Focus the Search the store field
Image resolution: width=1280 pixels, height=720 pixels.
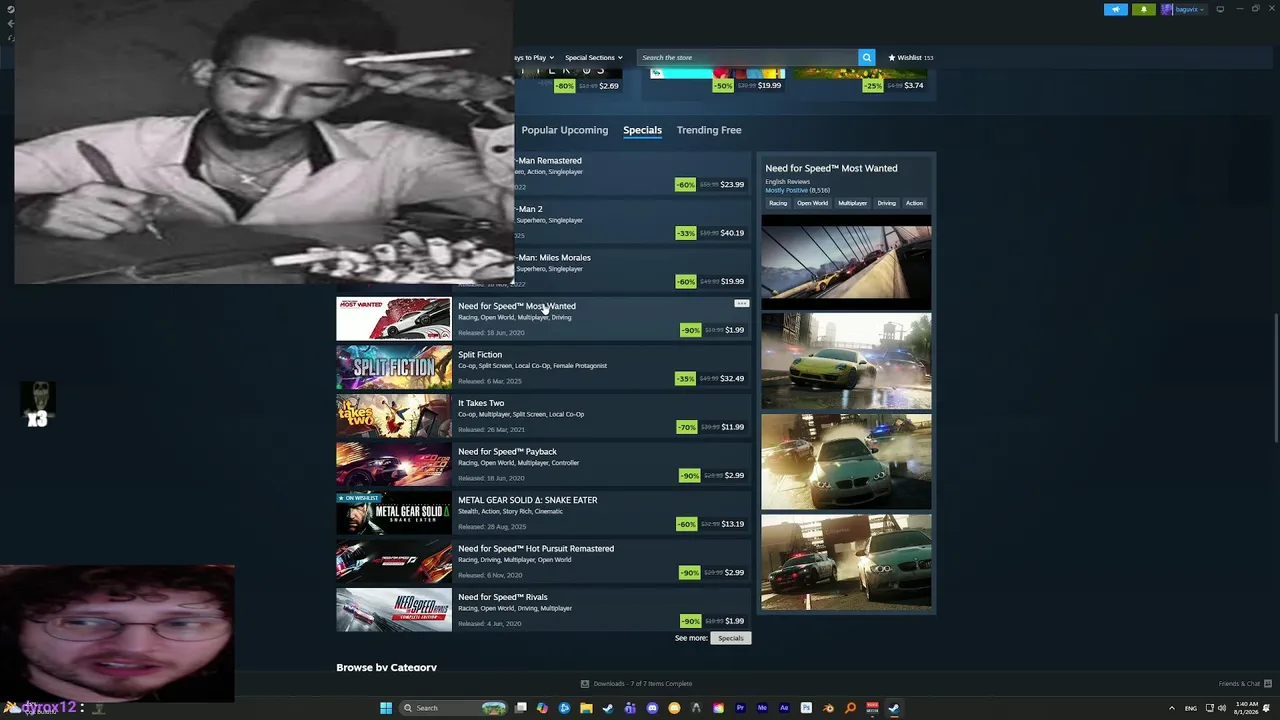(748, 57)
